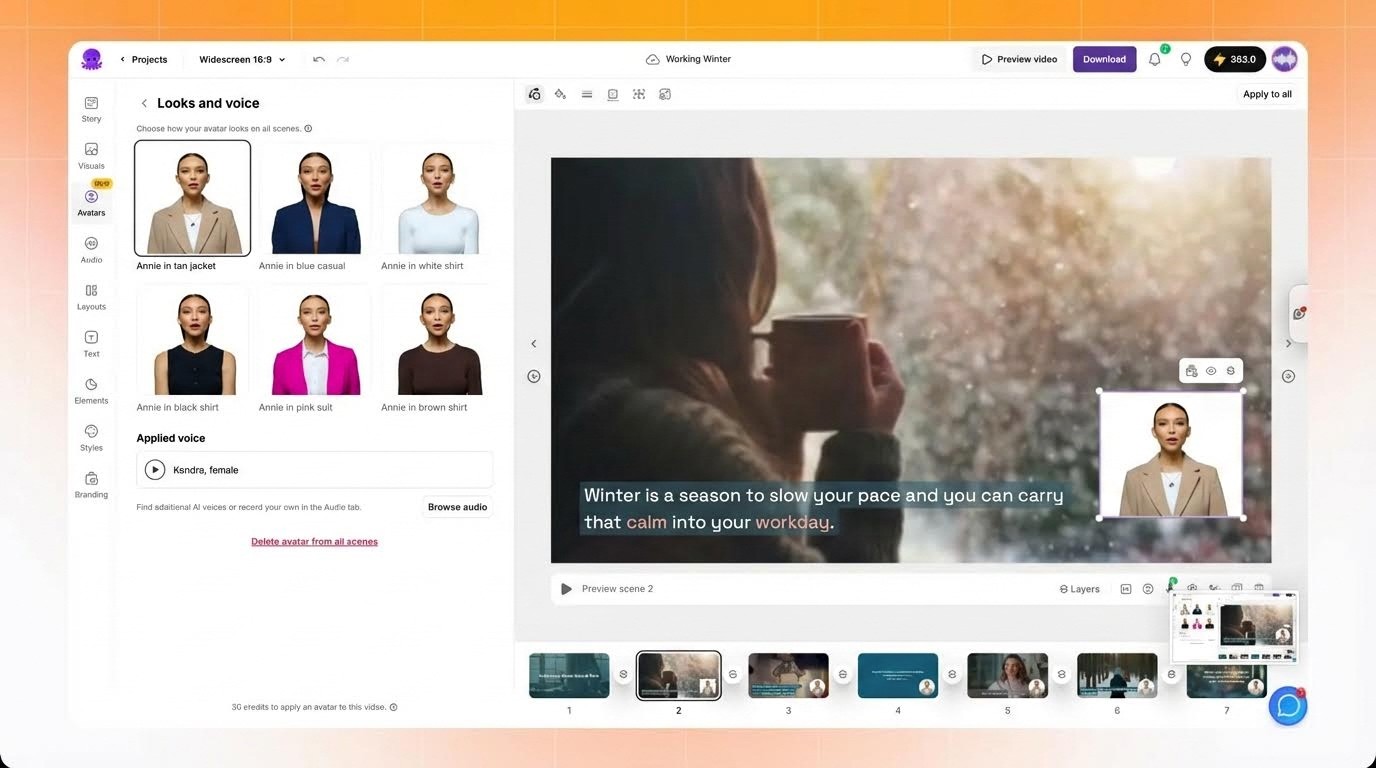This screenshot has width=1376, height=768.
Task: Click the Preview video button
Action: coord(1019,59)
